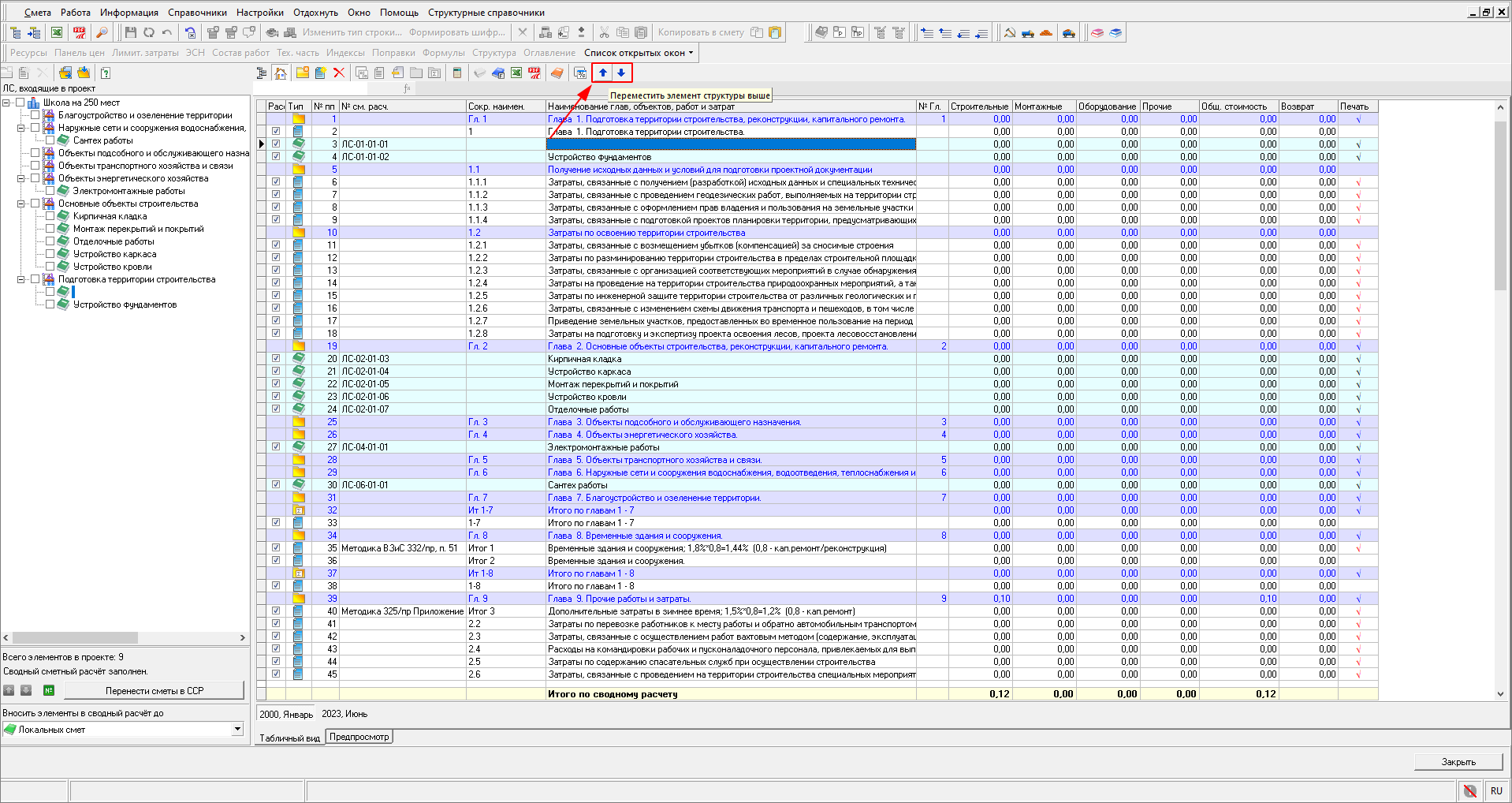Click the save floppy disk icon
Viewport: 1512px width, 803px height.
[131, 32]
